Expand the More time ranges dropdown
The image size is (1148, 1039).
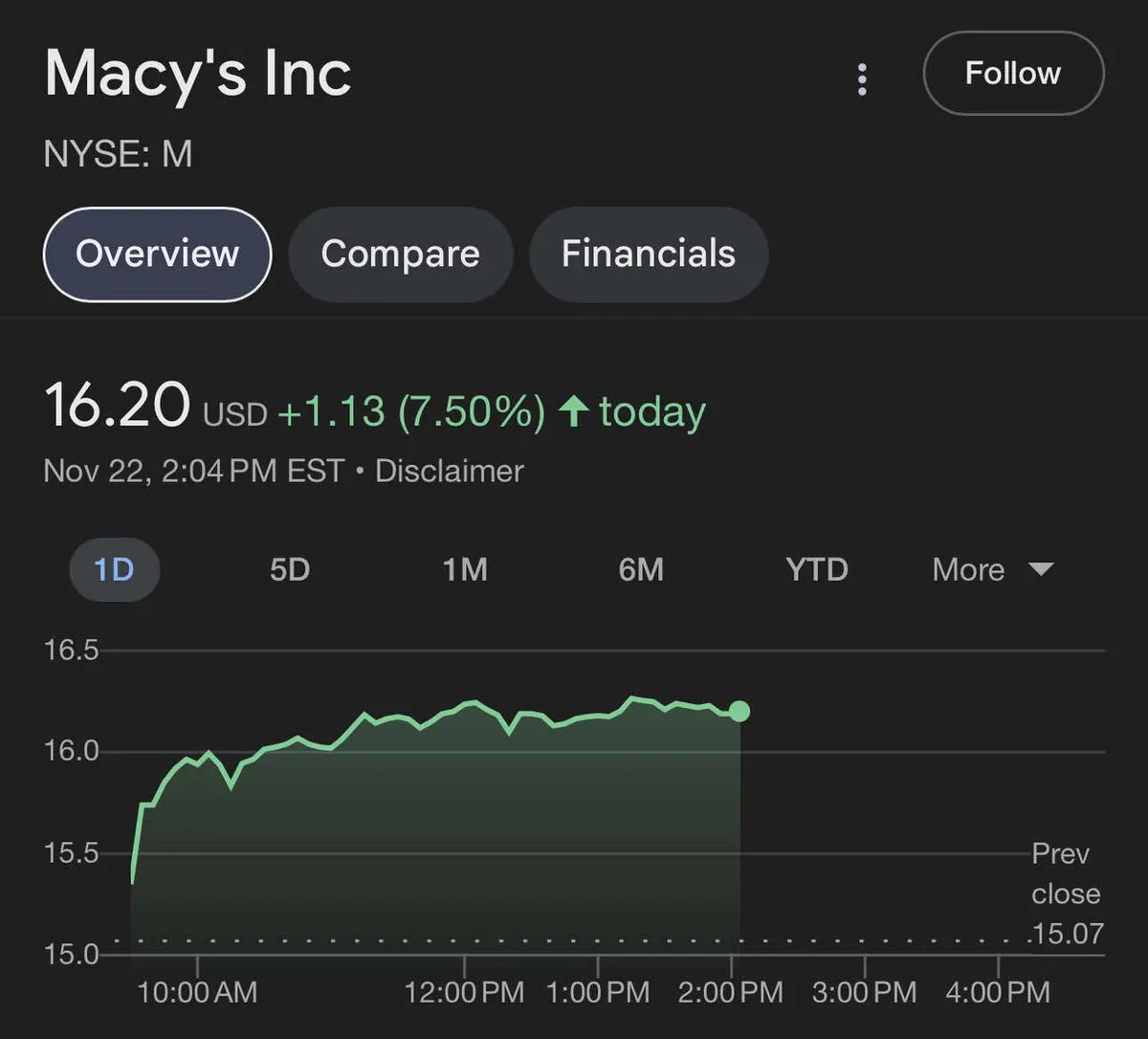pos(968,570)
